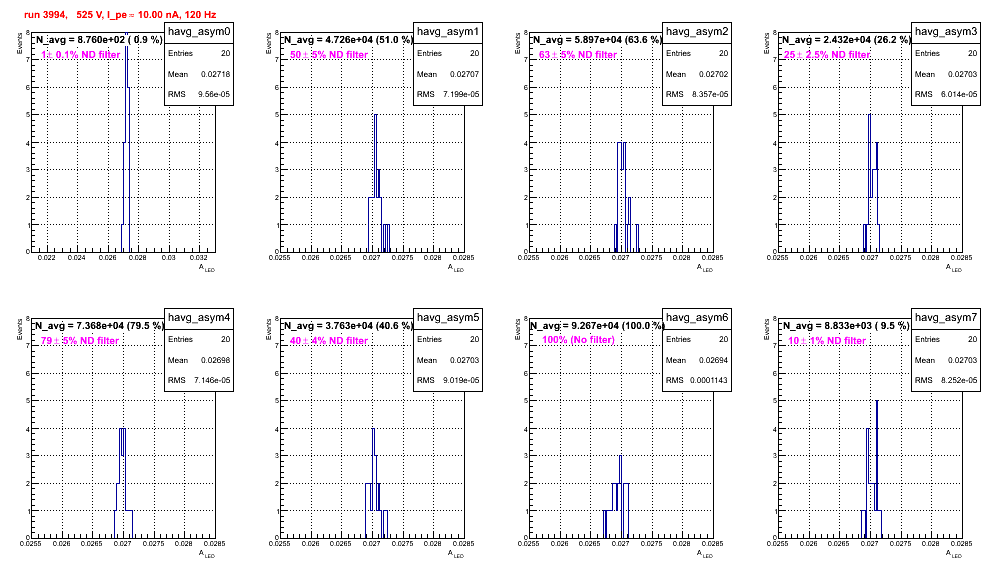The image size is (996, 572).
Task: Select the havg_asym0 stats box title
Action: click(199, 31)
